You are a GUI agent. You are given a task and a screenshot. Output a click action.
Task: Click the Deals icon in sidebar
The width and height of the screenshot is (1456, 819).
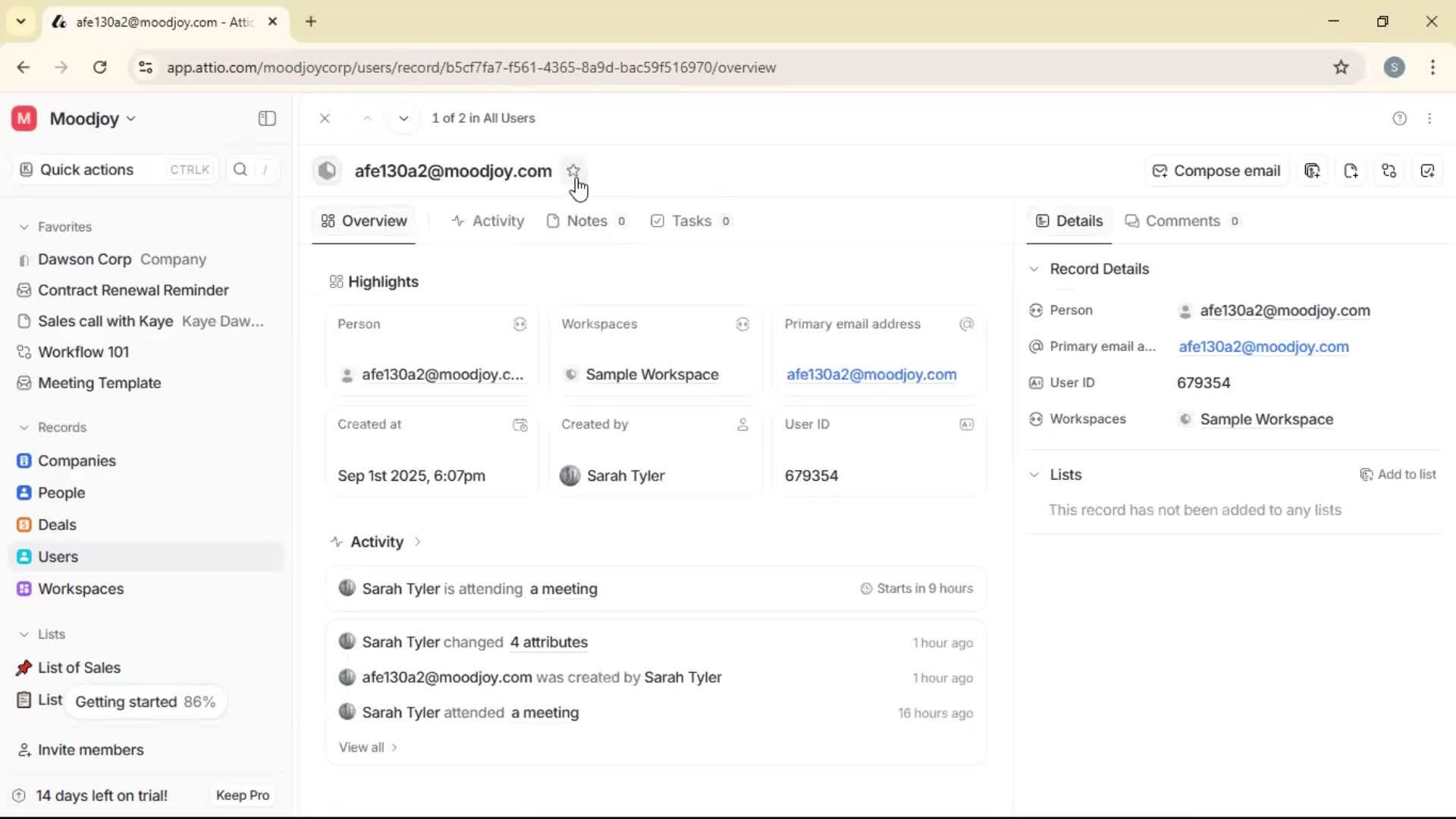(x=24, y=525)
